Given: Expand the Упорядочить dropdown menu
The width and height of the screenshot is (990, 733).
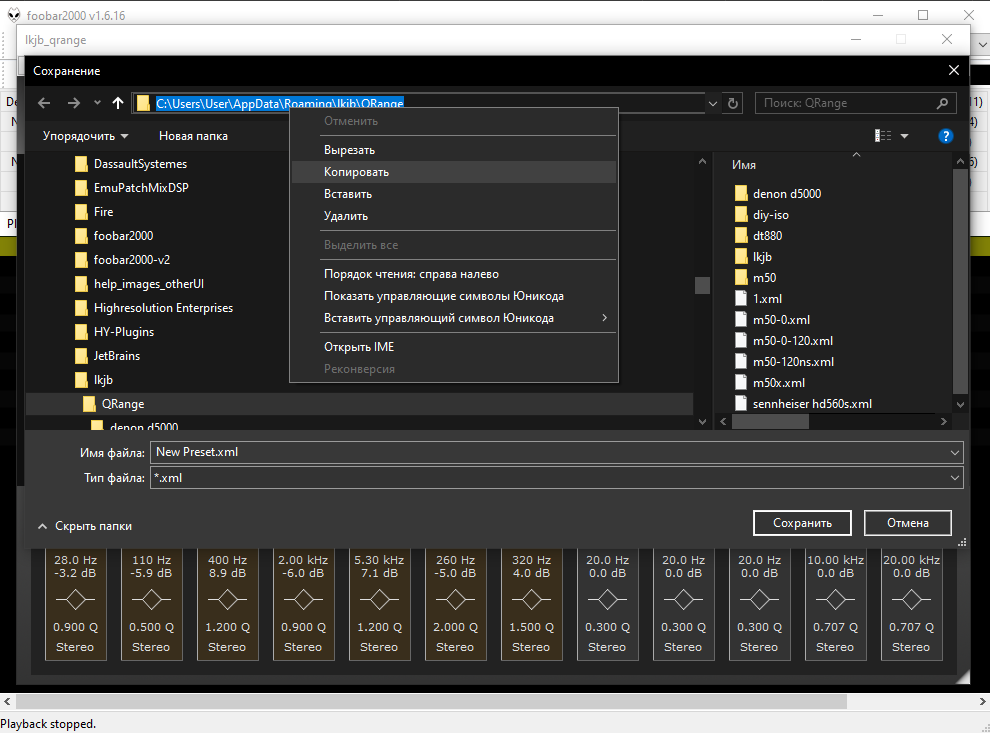Looking at the screenshot, I should (85, 136).
